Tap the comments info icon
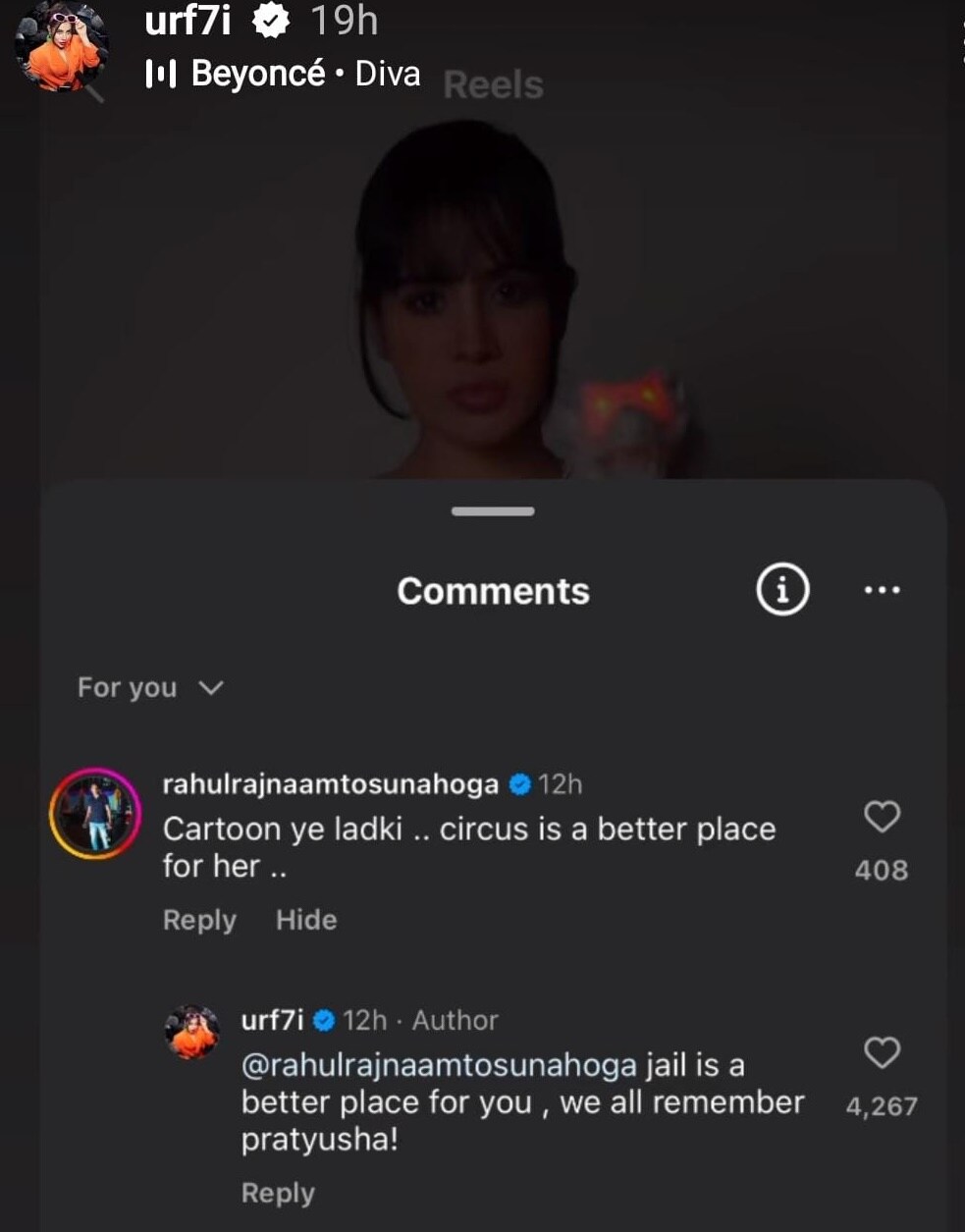 click(x=782, y=590)
